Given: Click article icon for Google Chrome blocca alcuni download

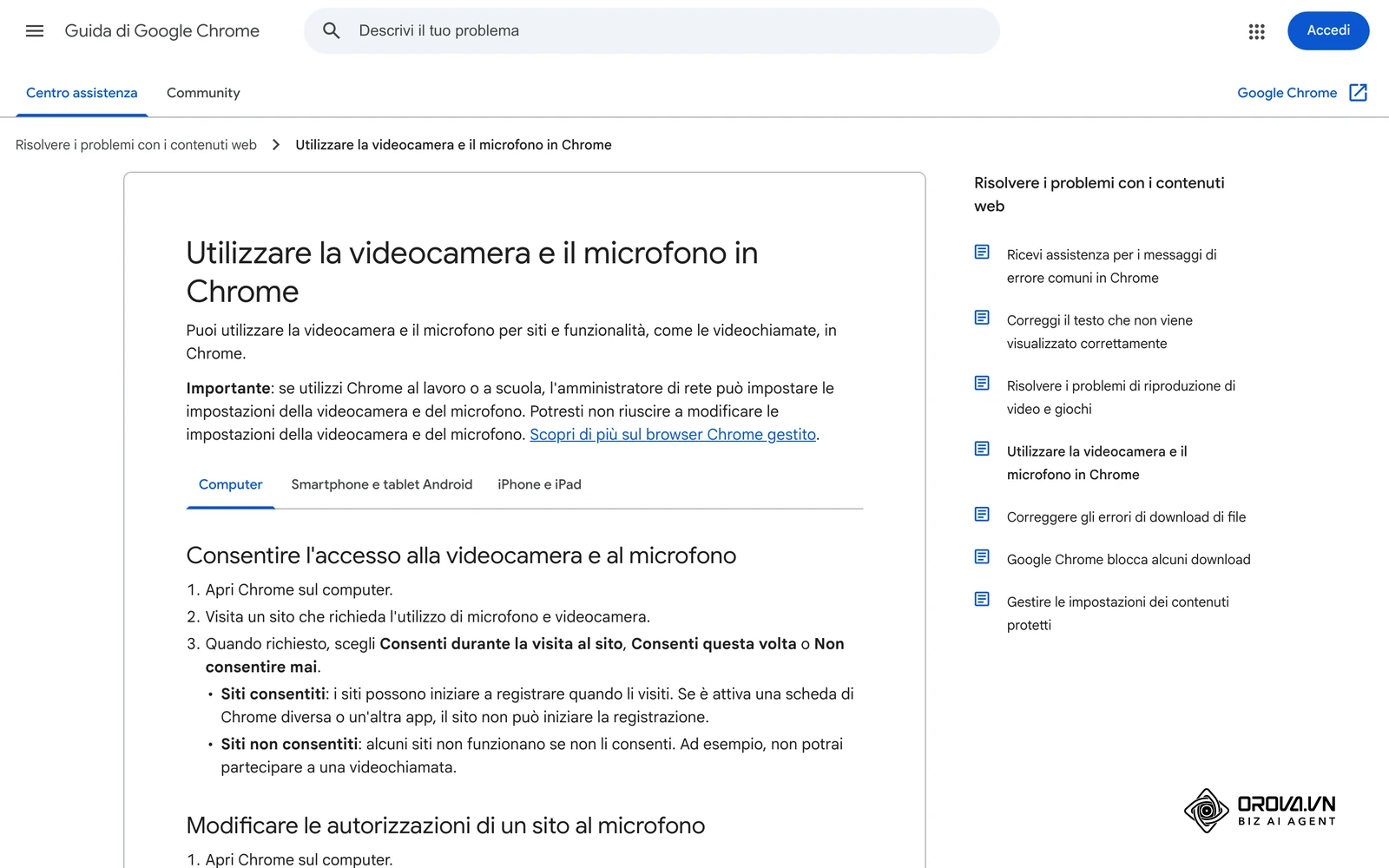Looking at the screenshot, I should coord(982,556).
